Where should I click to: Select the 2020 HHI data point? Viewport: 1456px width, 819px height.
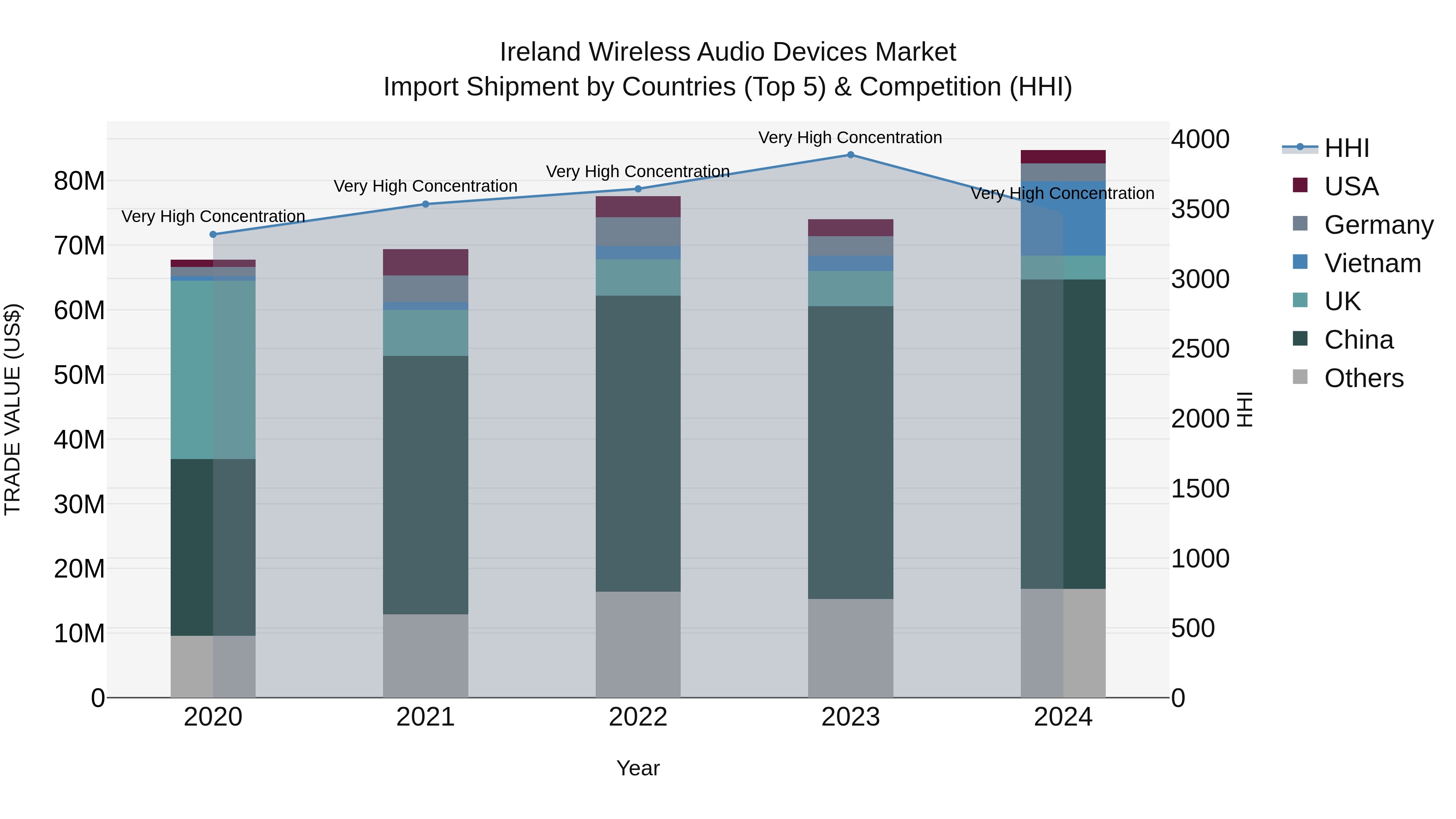pos(213,235)
